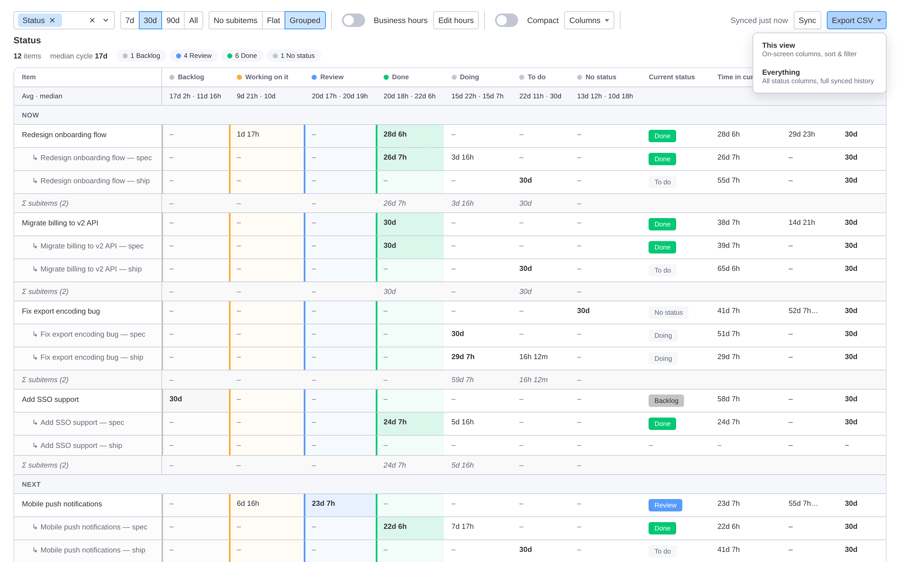Open the Mobile push notifications item
Image resolution: width=900 pixels, height=562 pixels.
pos(62,505)
